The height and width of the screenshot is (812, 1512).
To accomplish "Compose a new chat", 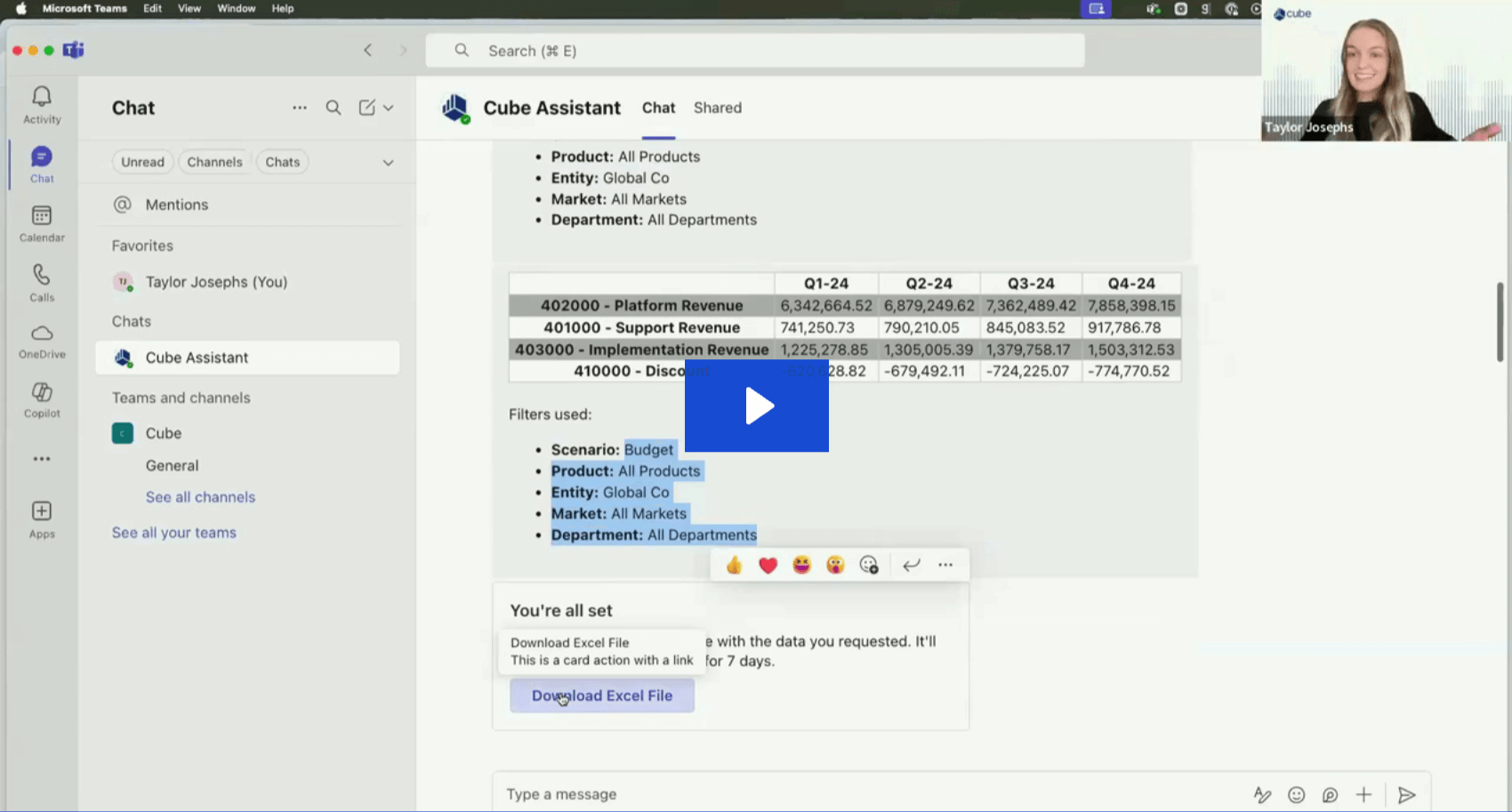I will click(367, 107).
